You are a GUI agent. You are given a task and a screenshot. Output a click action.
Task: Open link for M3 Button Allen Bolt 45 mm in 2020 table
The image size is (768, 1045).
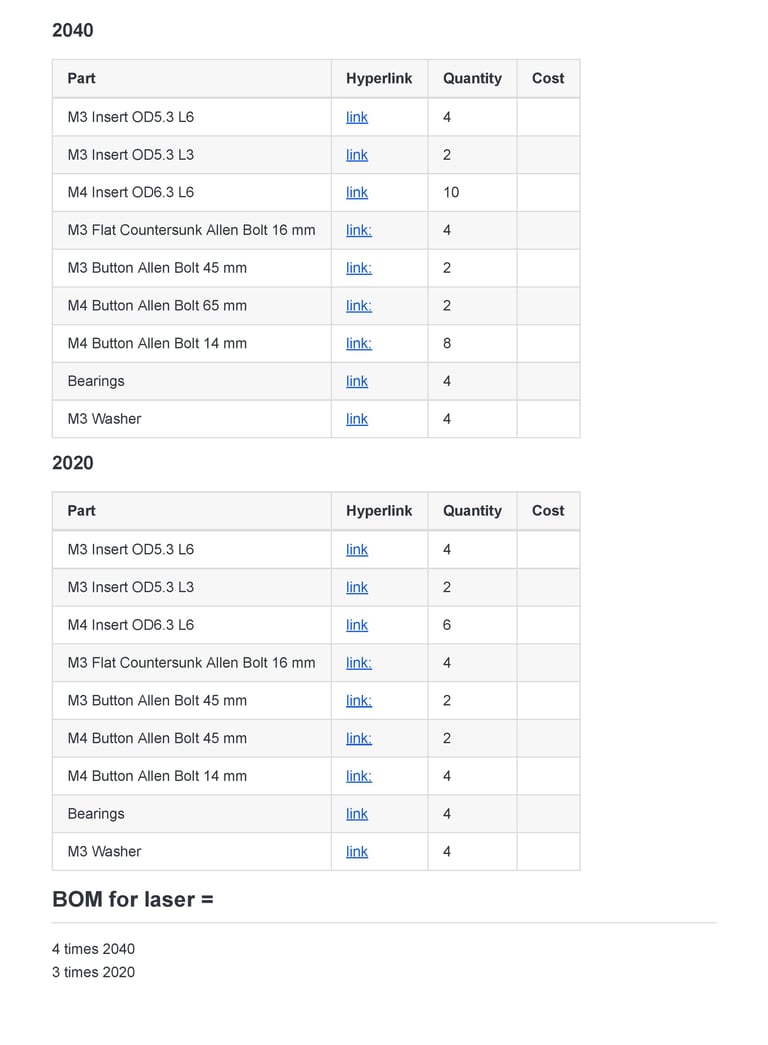pos(359,700)
